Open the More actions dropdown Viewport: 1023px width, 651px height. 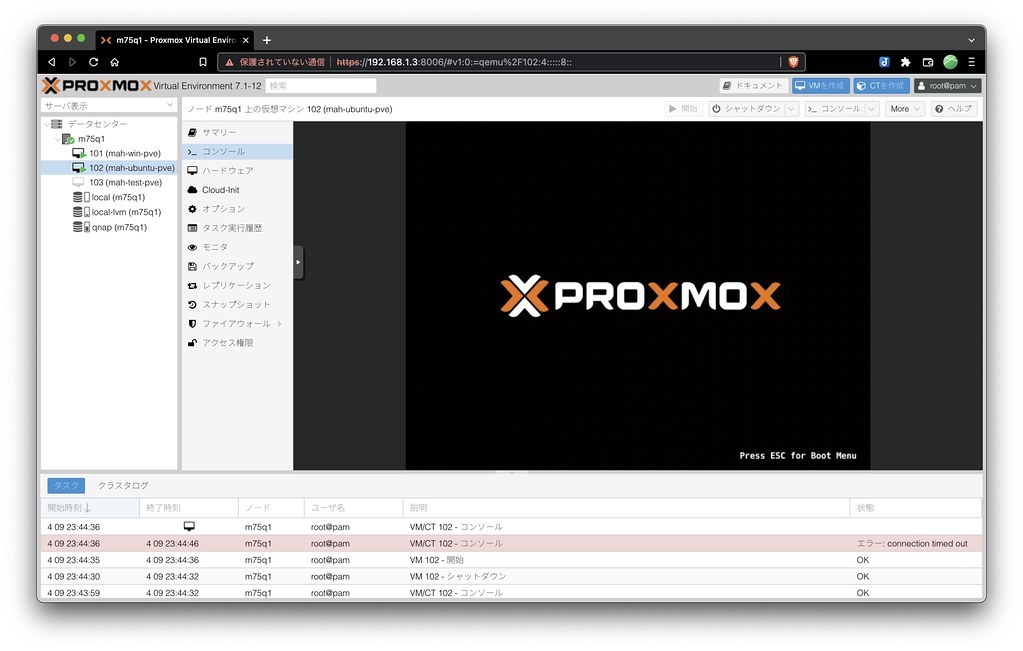pyautogui.click(x=904, y=109)
